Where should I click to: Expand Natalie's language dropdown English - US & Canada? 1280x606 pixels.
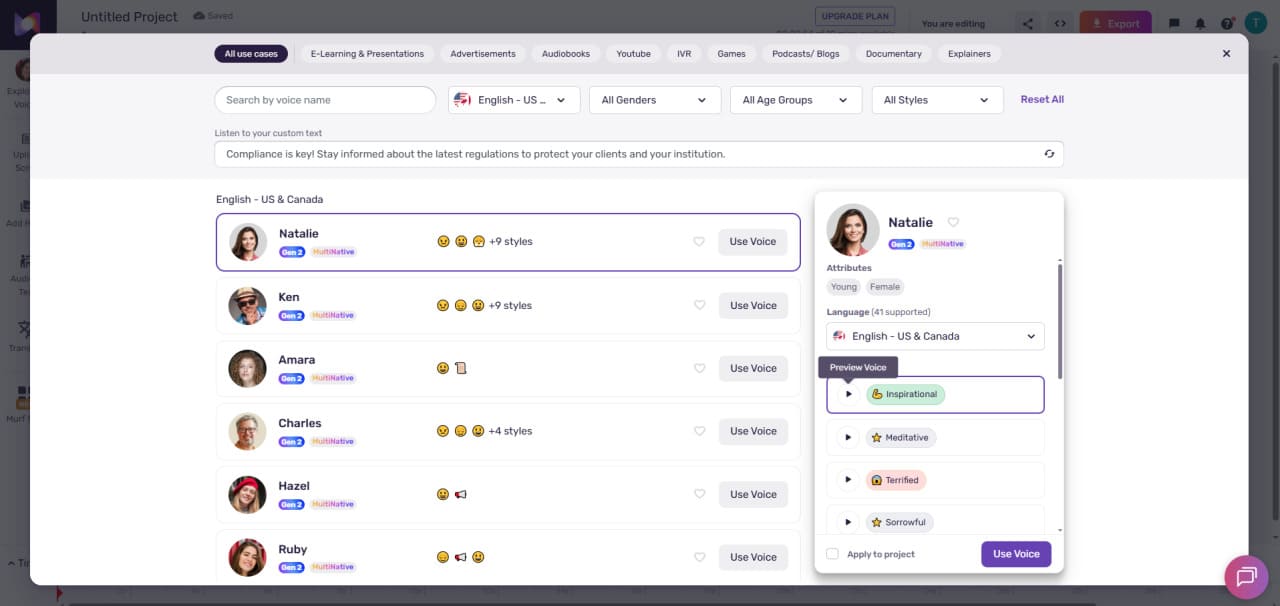click(x=935, y=336)
